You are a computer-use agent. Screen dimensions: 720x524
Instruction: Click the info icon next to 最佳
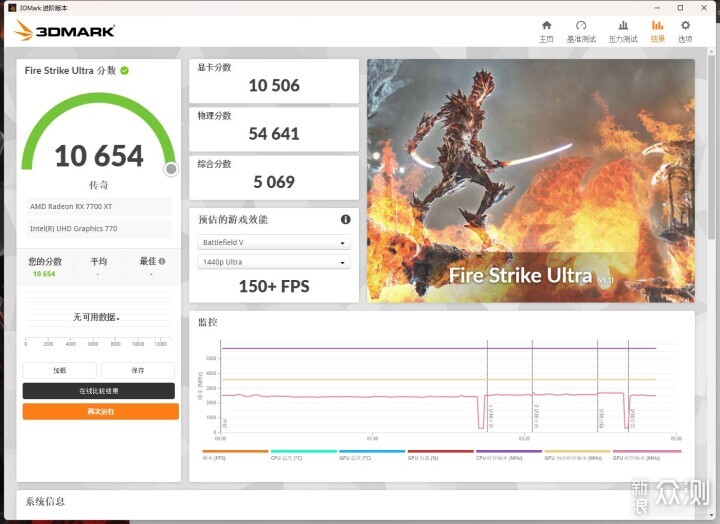(162, 261)
